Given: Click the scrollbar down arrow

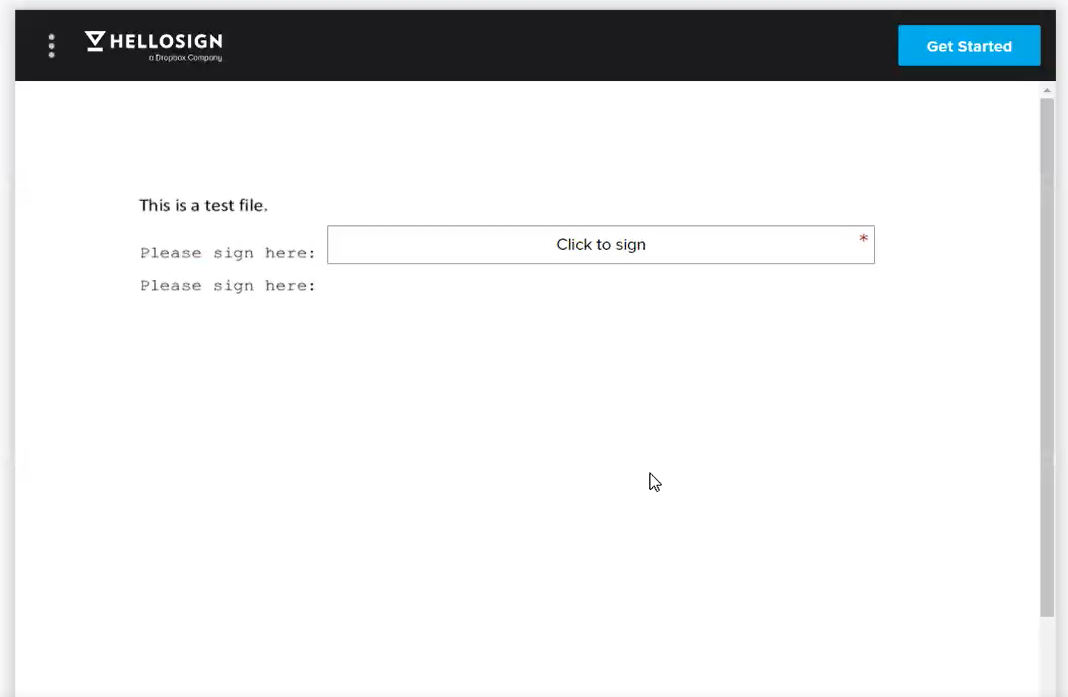Looking at the screenshot, I should [x=1047, y=688].
